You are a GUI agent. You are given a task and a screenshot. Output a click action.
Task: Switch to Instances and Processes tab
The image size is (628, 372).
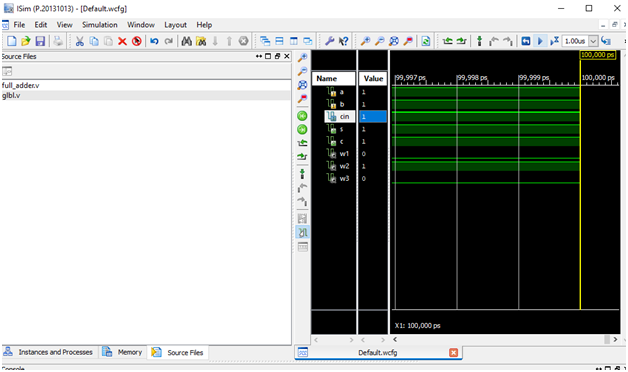(x=49, y=352)
